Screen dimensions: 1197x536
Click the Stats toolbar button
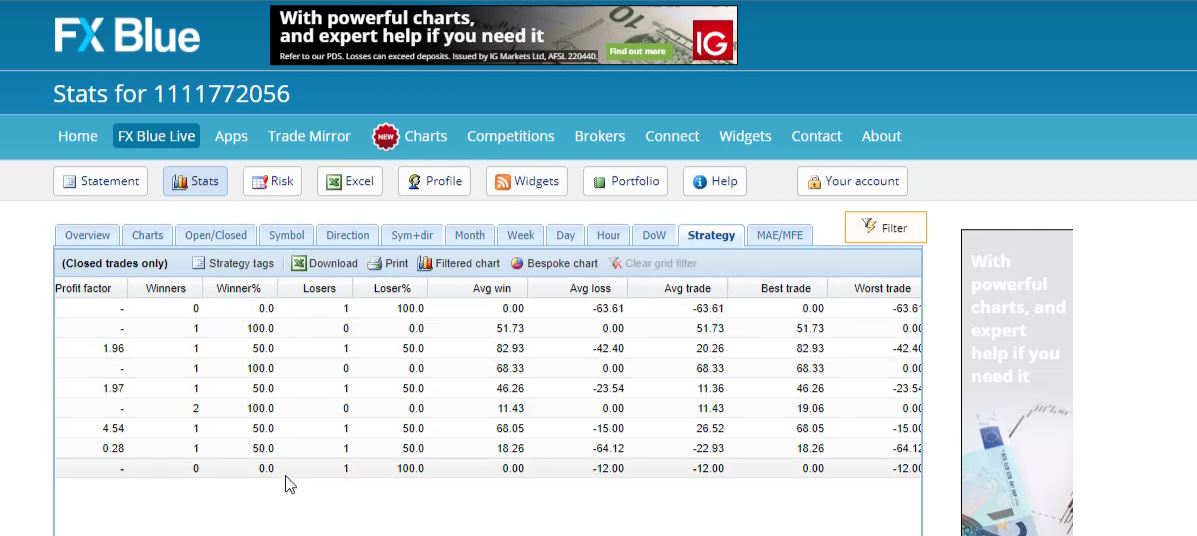pos(195,181)
